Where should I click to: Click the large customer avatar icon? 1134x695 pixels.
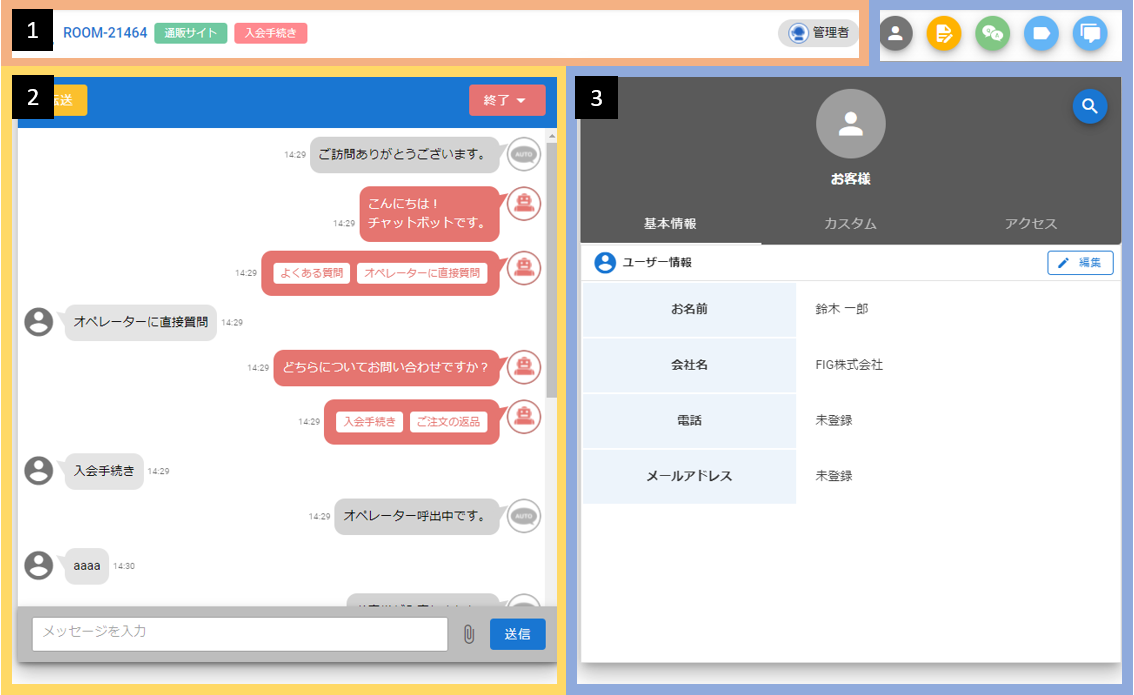coord(850,124)
